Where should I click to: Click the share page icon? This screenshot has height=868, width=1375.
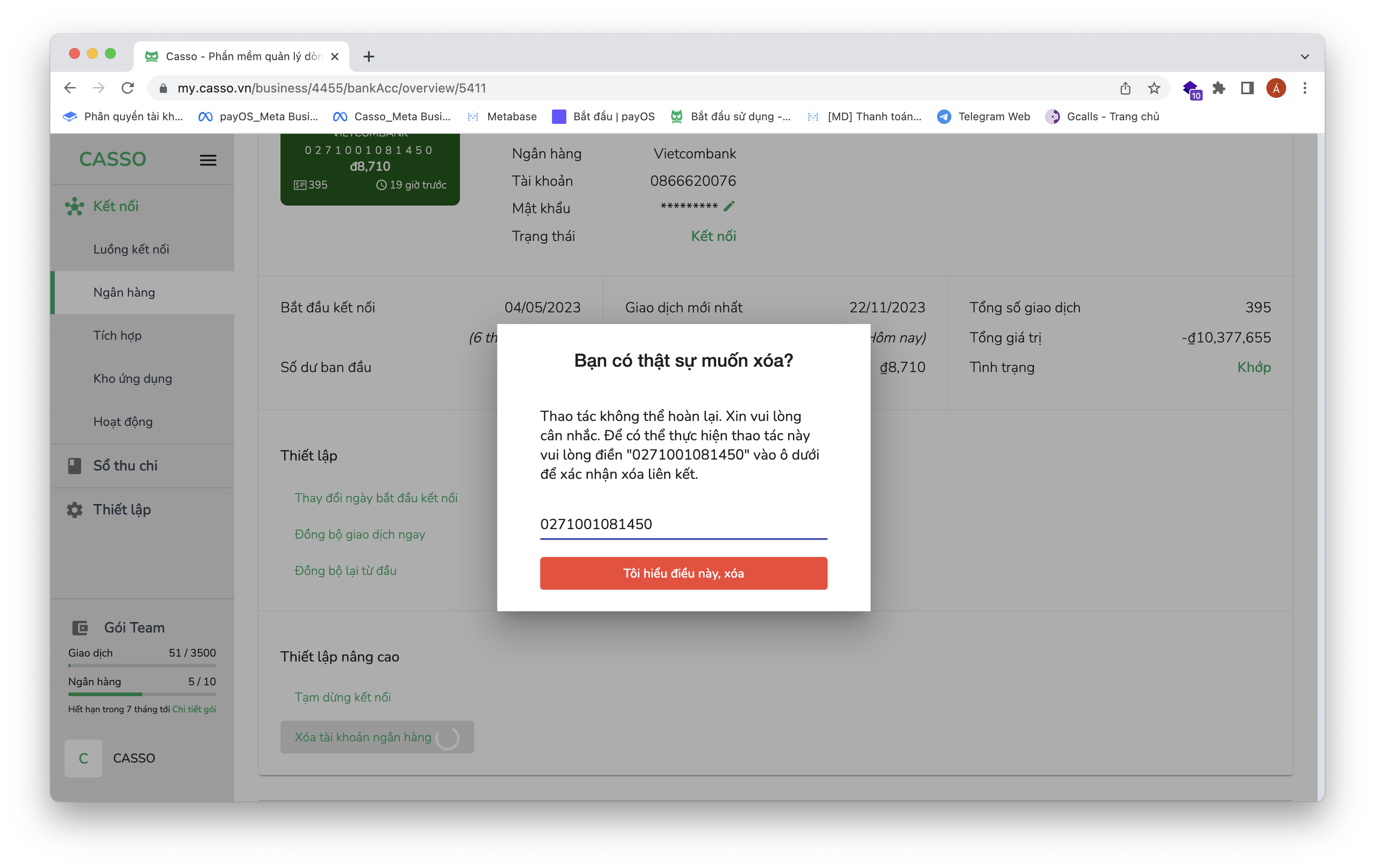pos(1125,88)
